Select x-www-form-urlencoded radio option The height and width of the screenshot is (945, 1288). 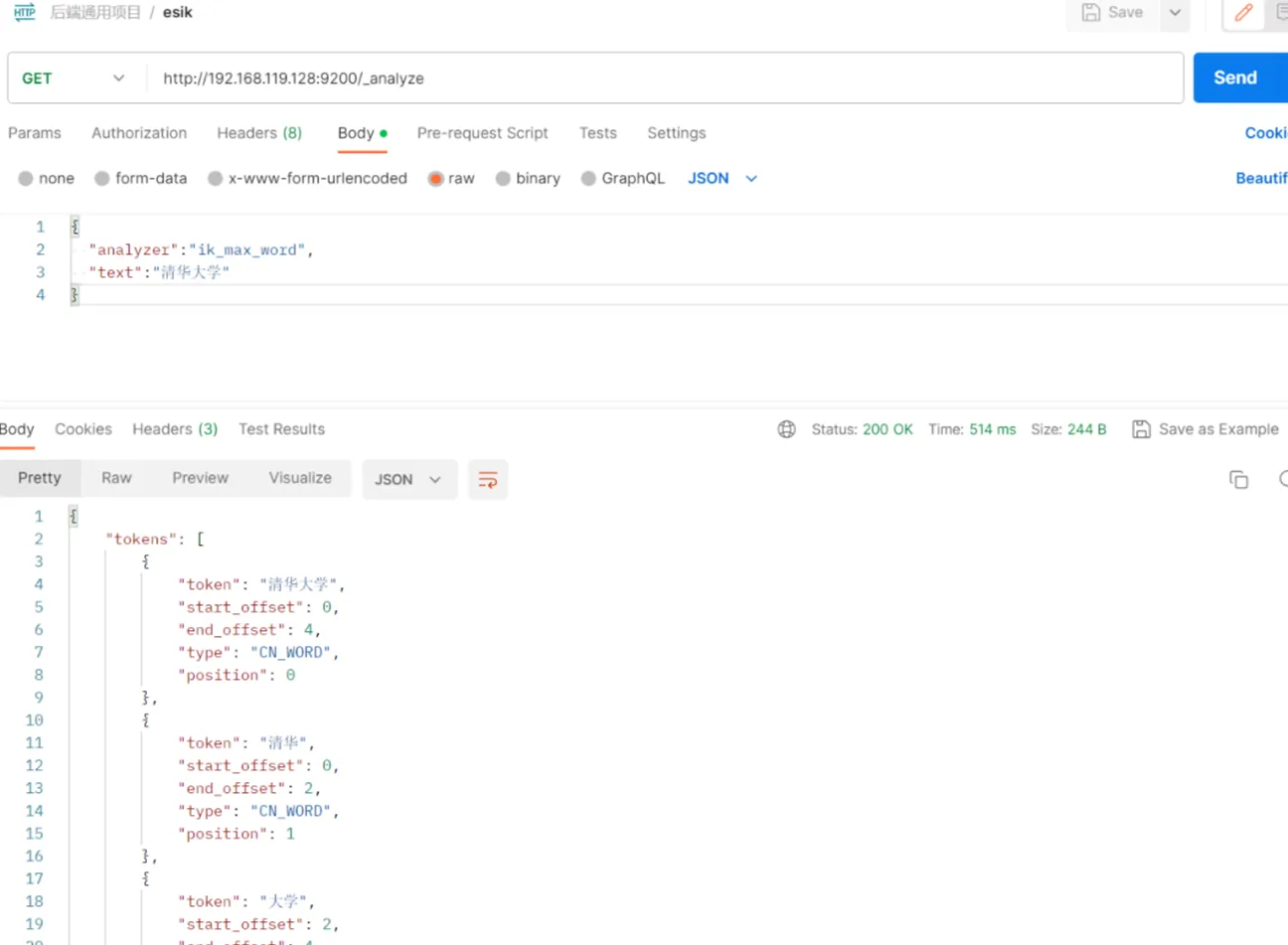[215, 179]
